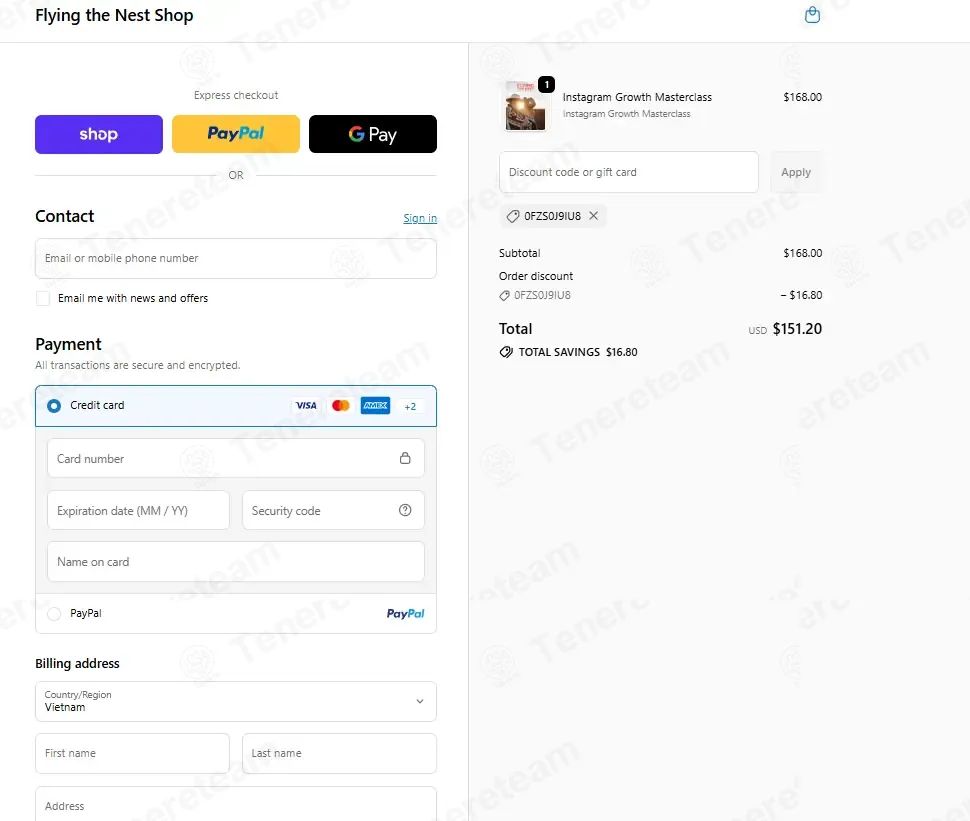Screen dimensions: 970x821
Task: Focus the Name on card field
Action: (236, 562)
